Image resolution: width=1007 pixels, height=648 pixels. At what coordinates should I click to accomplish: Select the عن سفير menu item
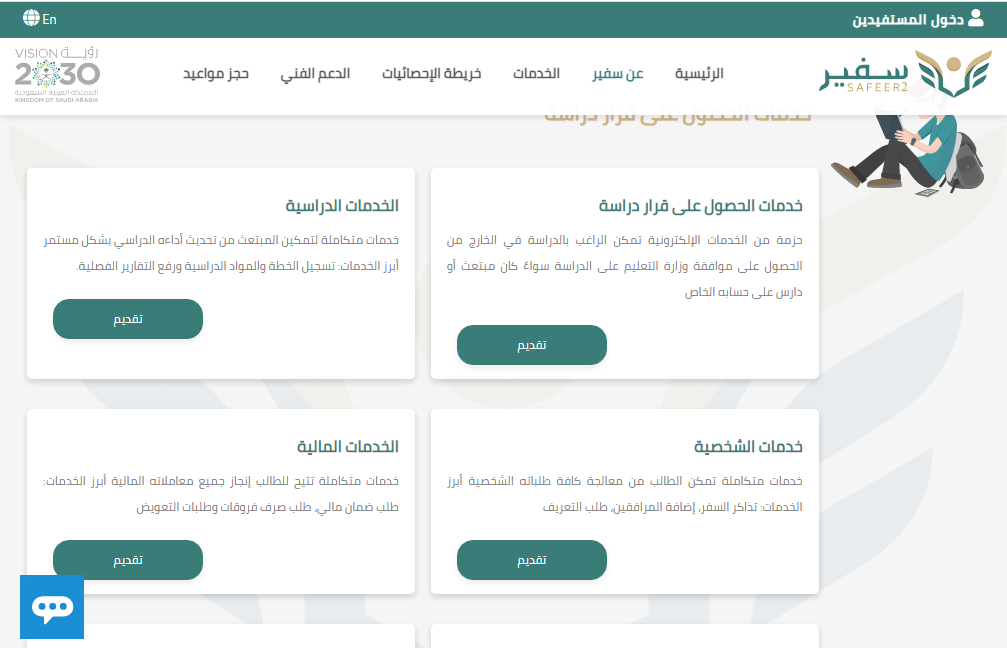coord(617,74)
